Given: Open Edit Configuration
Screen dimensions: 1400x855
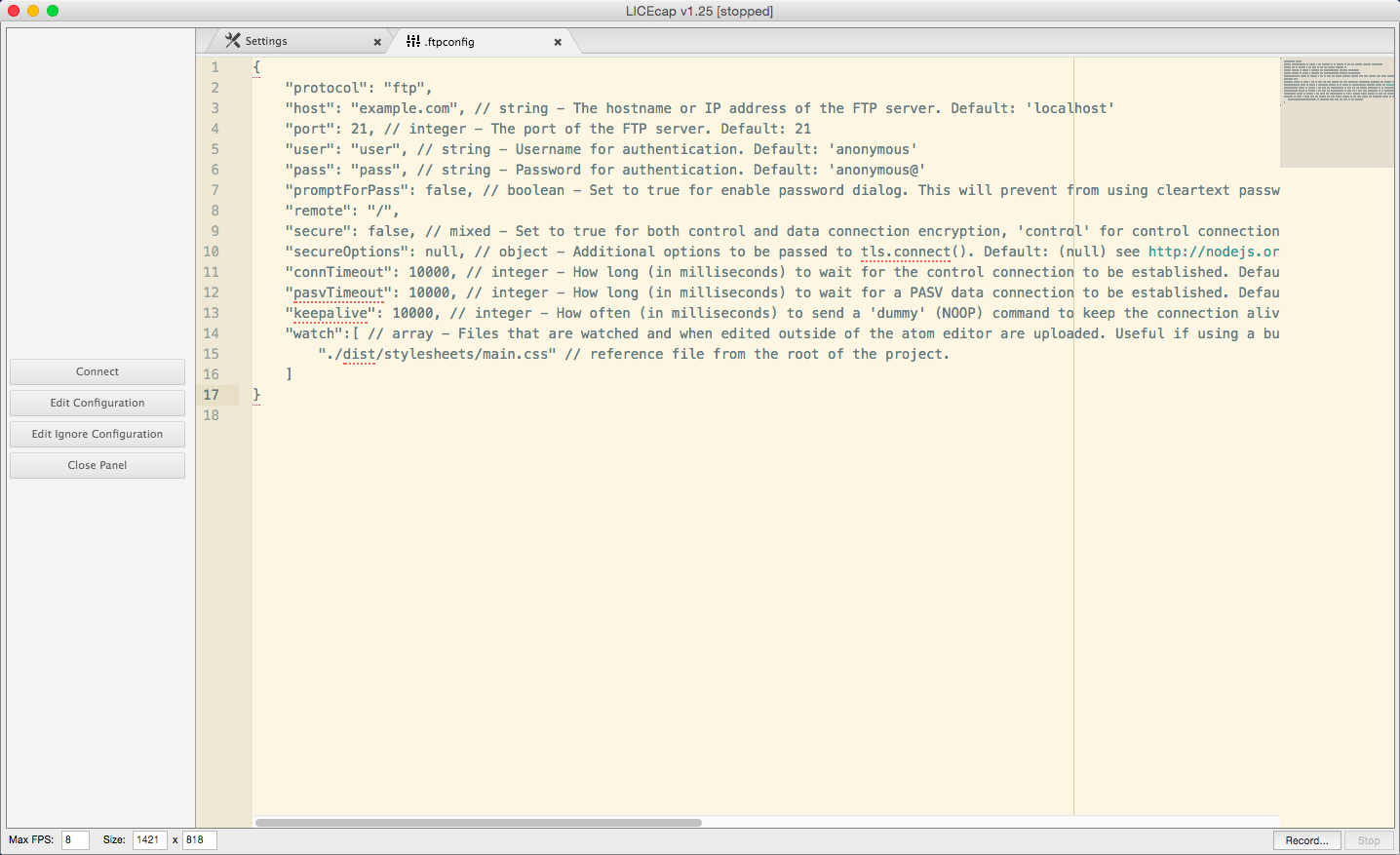Looking at the screenshot, I should pos(97,403).
